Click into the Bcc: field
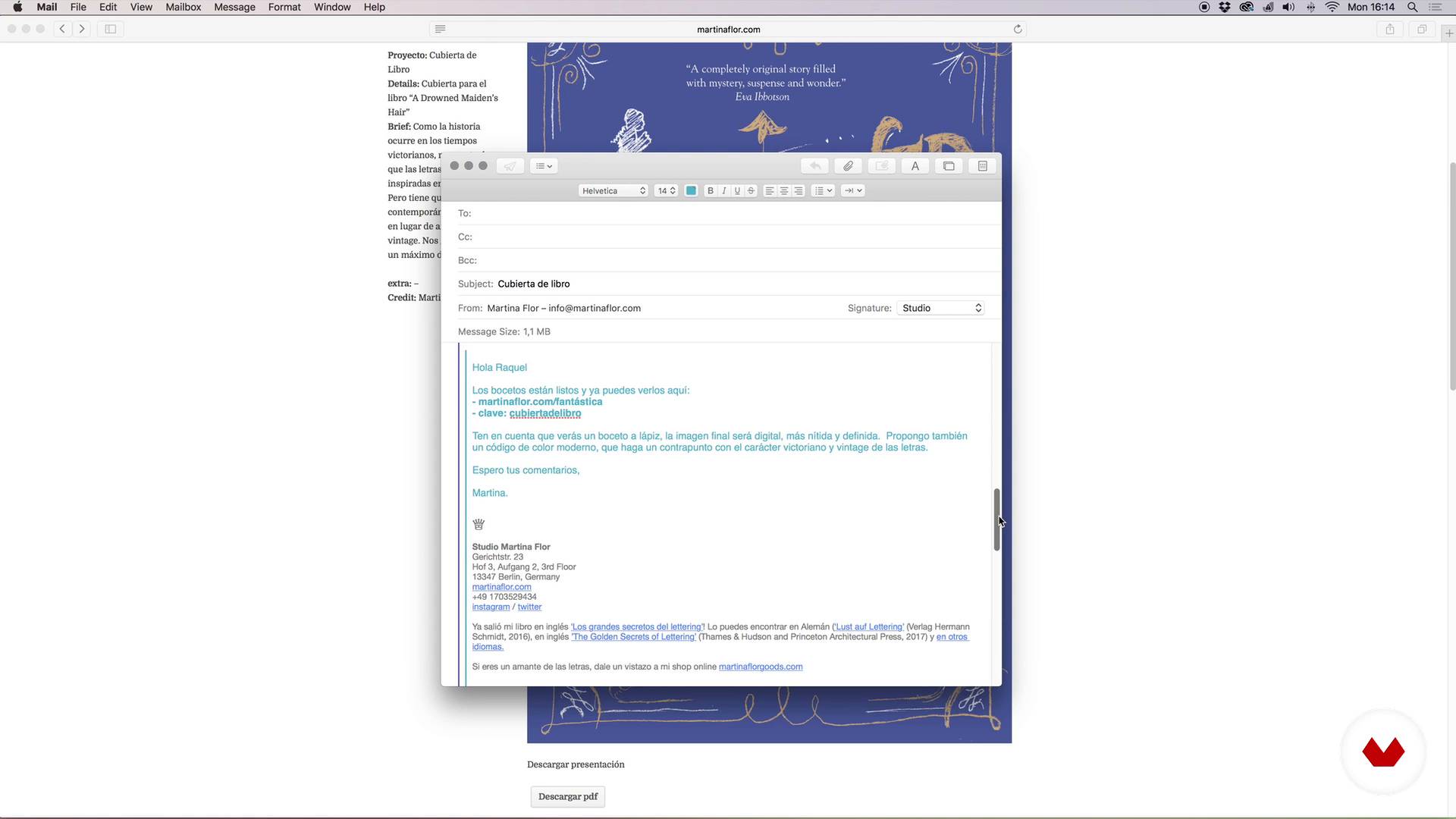 (728, 260)
